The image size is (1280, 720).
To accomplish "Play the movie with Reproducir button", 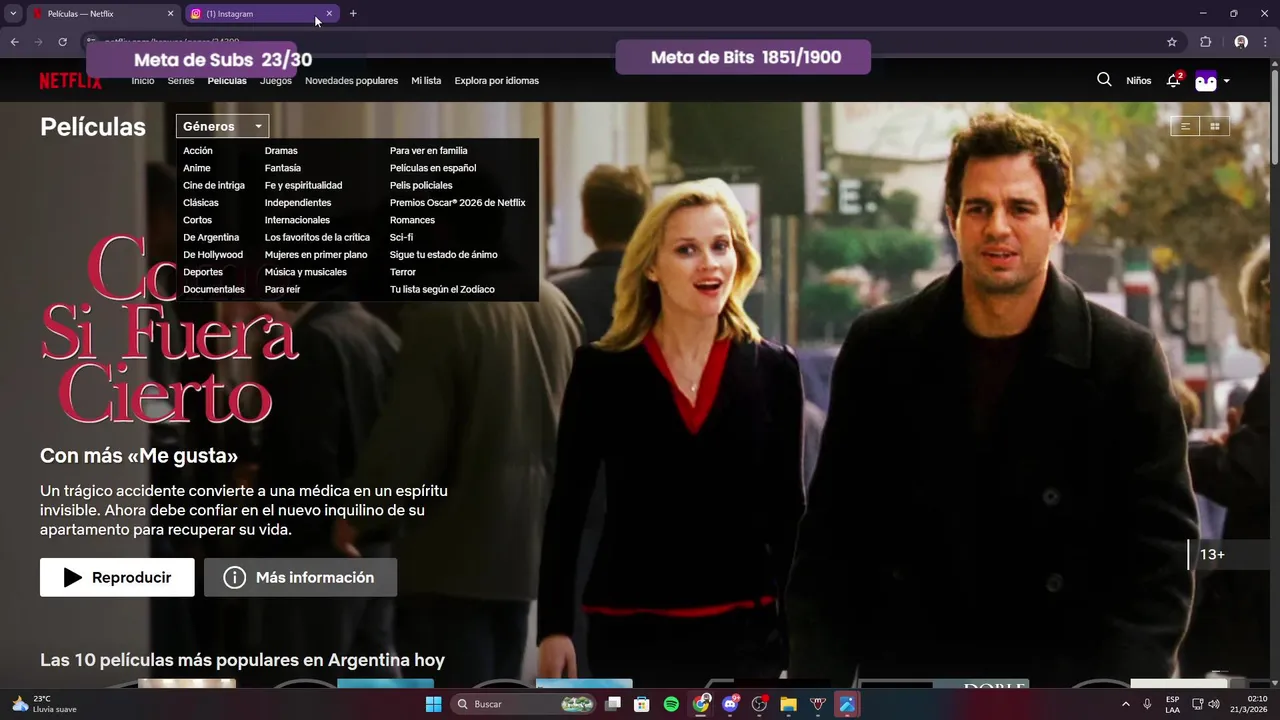I will tap(117, 577).
